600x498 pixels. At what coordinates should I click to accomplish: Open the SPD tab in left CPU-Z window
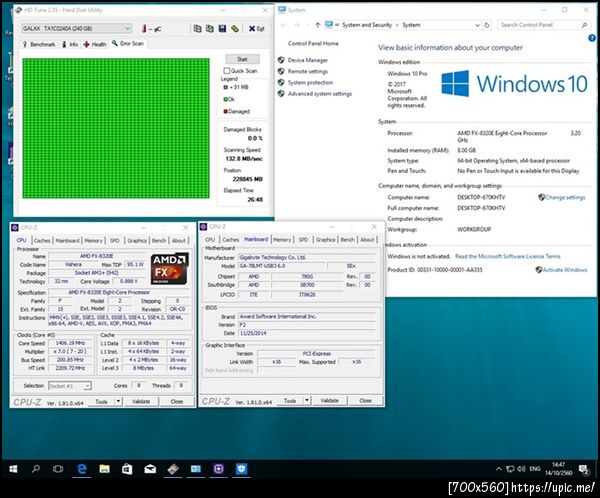114,240
